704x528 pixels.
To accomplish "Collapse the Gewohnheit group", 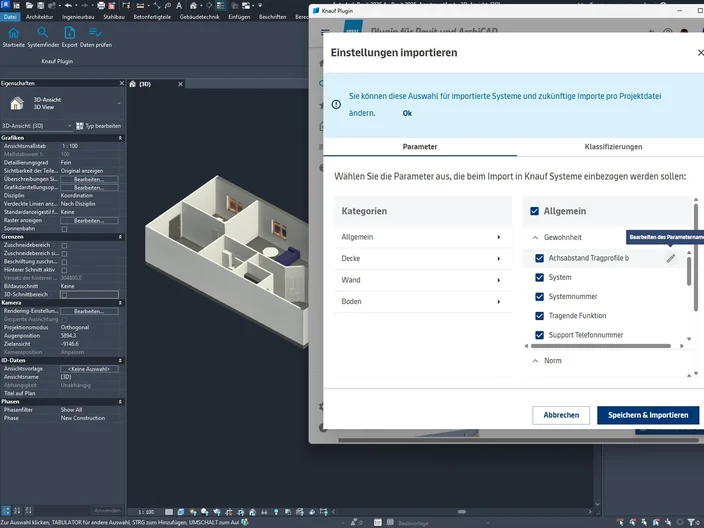I will pos(535,238).
